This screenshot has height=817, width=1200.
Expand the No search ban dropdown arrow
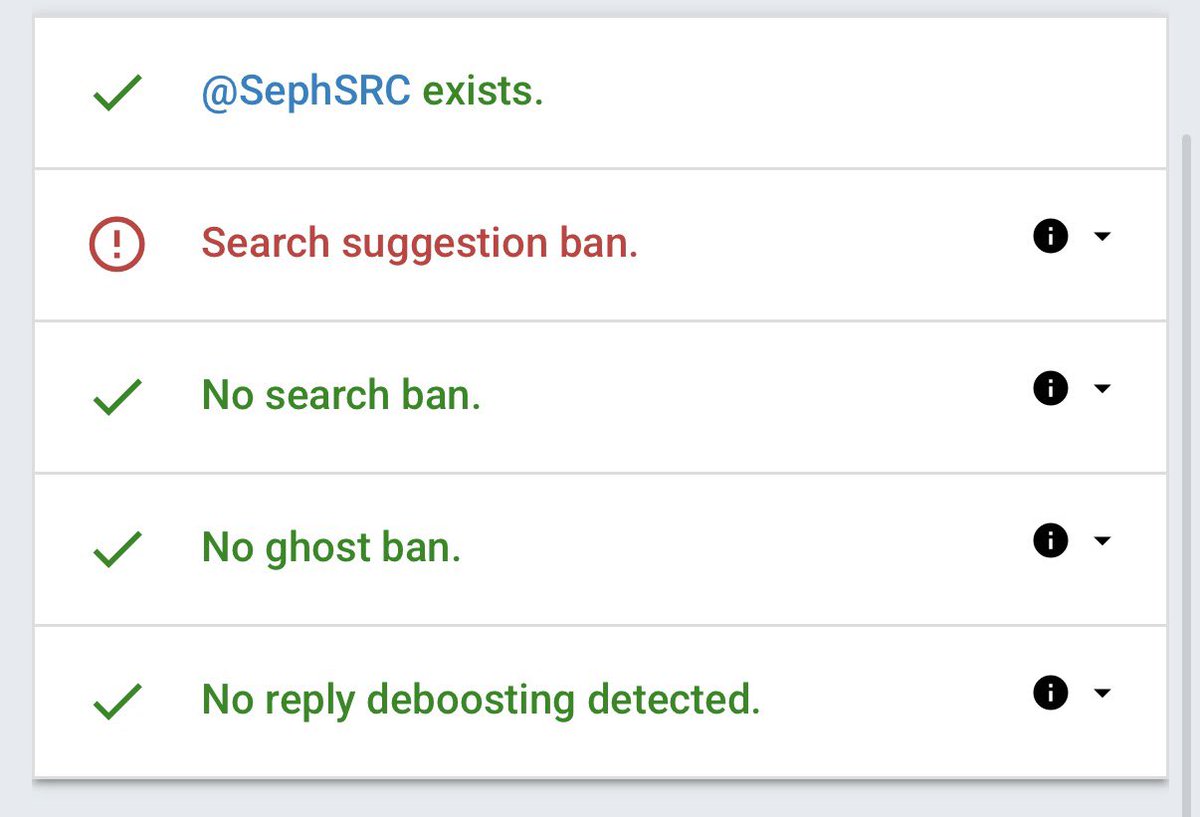click(1102, 388)
